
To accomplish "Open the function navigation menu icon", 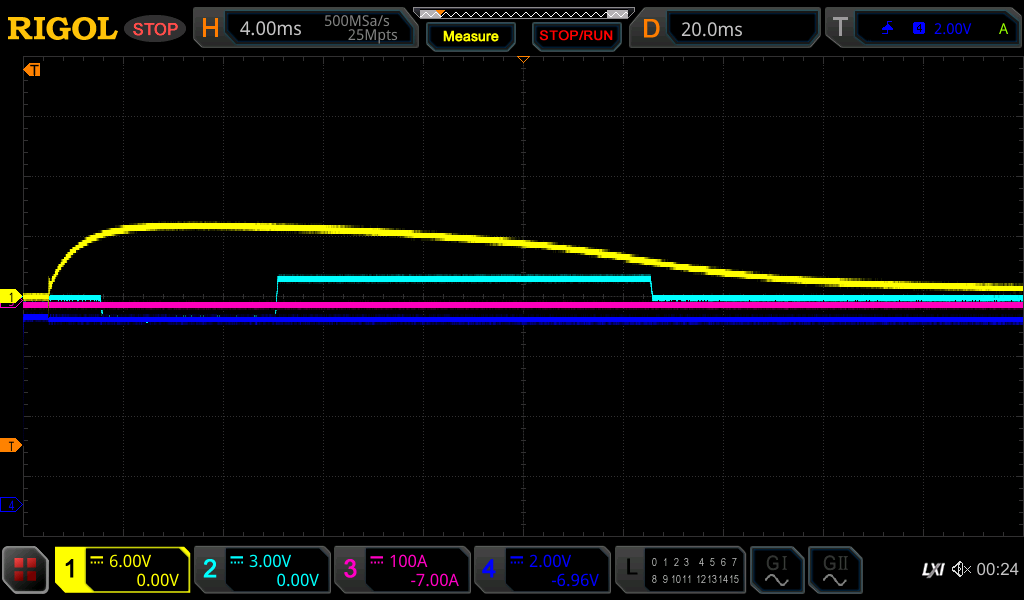I will pos(25,570).
